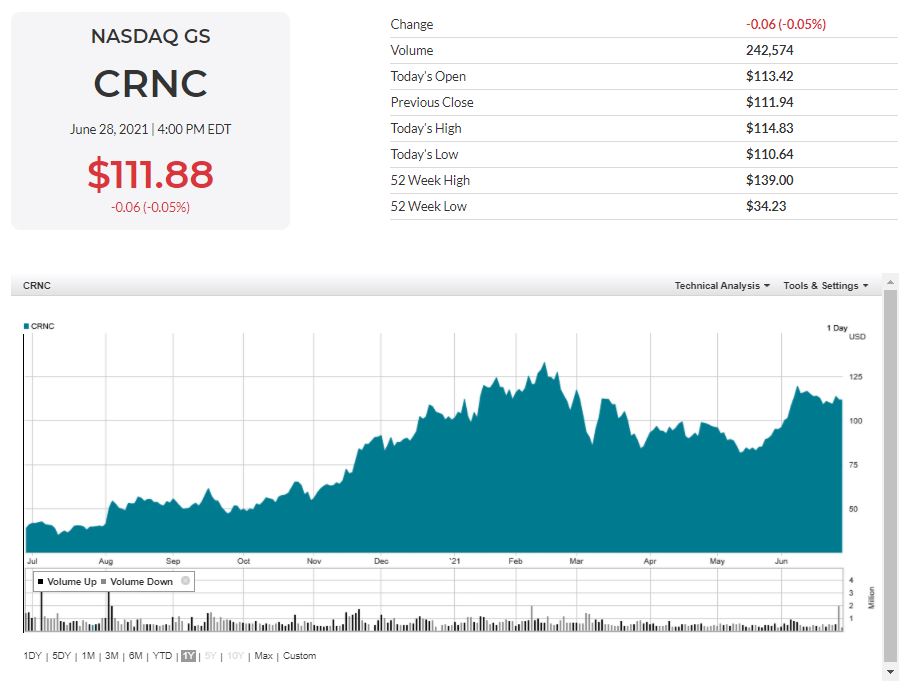This screenshot has height=690, width=908.
Task: Click the teal CRNC legend color square
Action: (26, 326)
